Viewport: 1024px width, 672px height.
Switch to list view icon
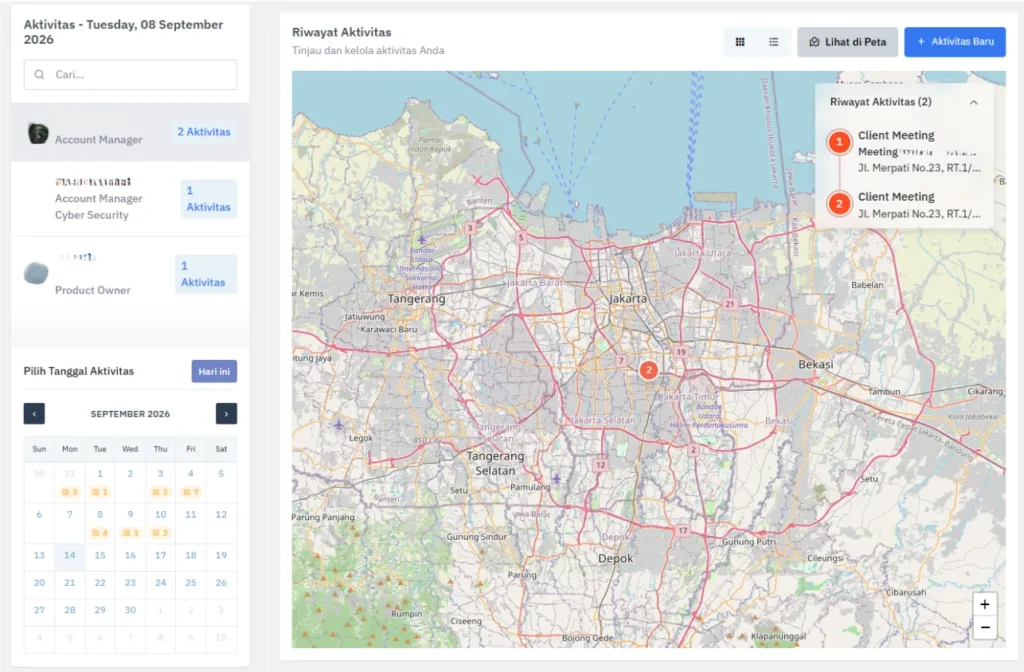(x=774, y=42)
